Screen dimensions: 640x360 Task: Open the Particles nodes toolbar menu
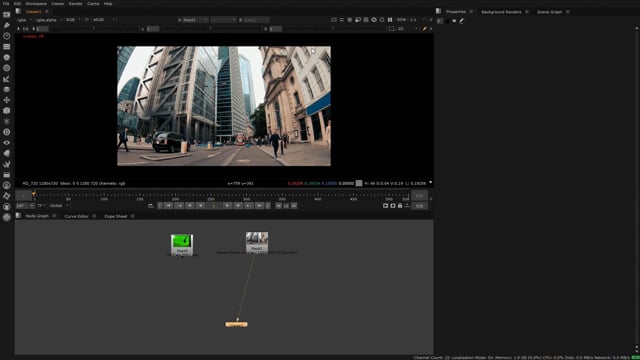tap(7, 121)
